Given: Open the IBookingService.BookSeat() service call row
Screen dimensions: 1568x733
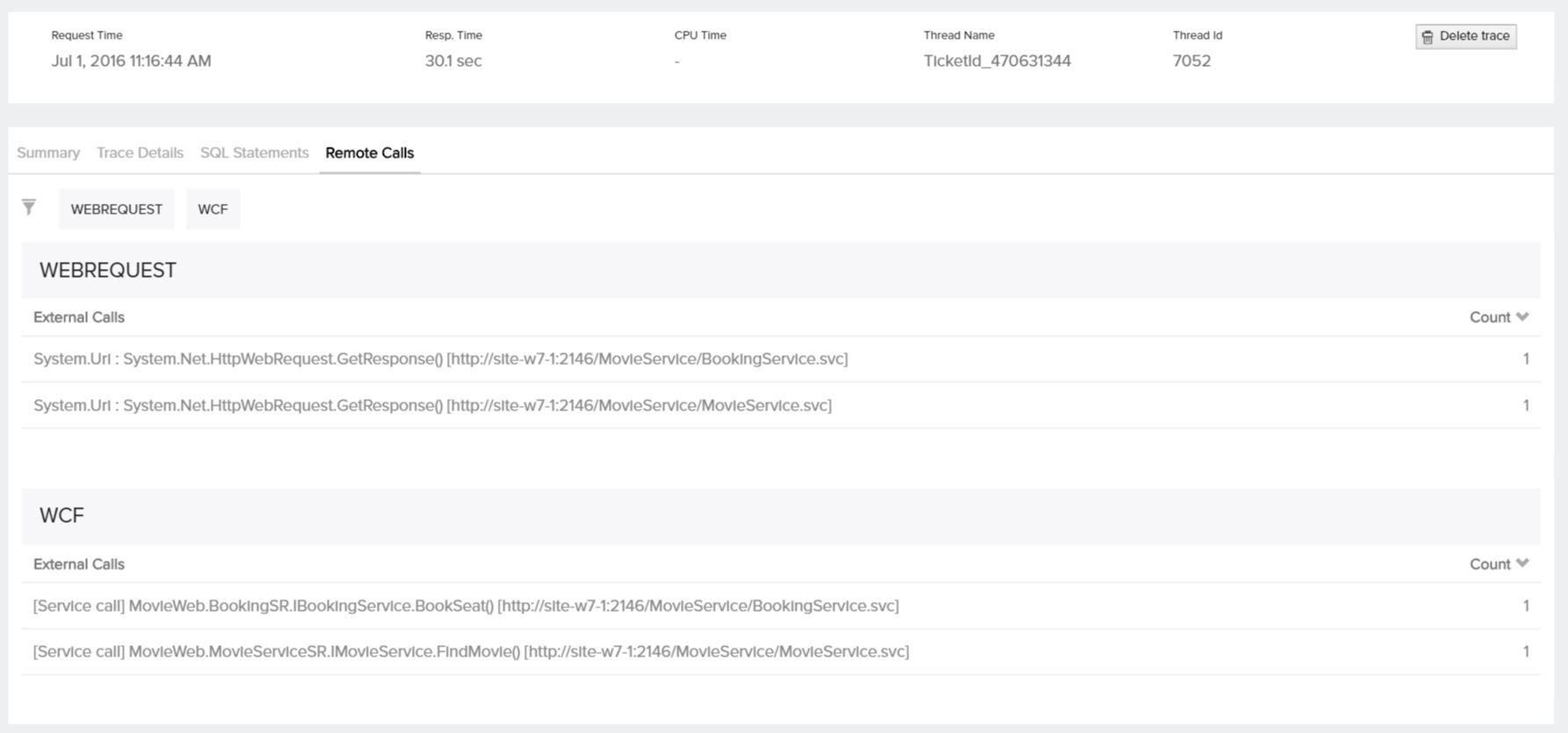Looking at the screenshot, I should coord(466,606).
